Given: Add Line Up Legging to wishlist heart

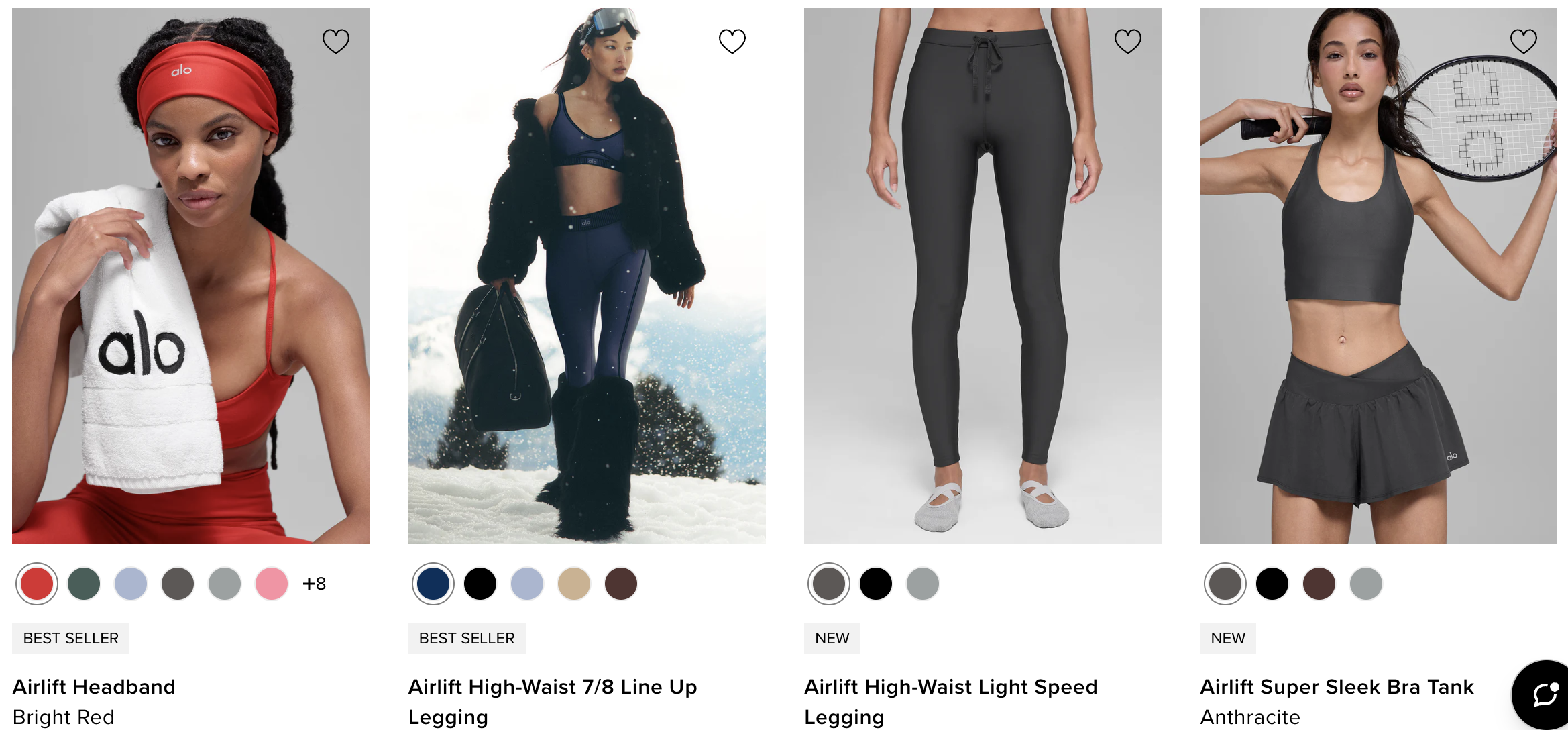Looking at the screenshot, I should 732,42.
